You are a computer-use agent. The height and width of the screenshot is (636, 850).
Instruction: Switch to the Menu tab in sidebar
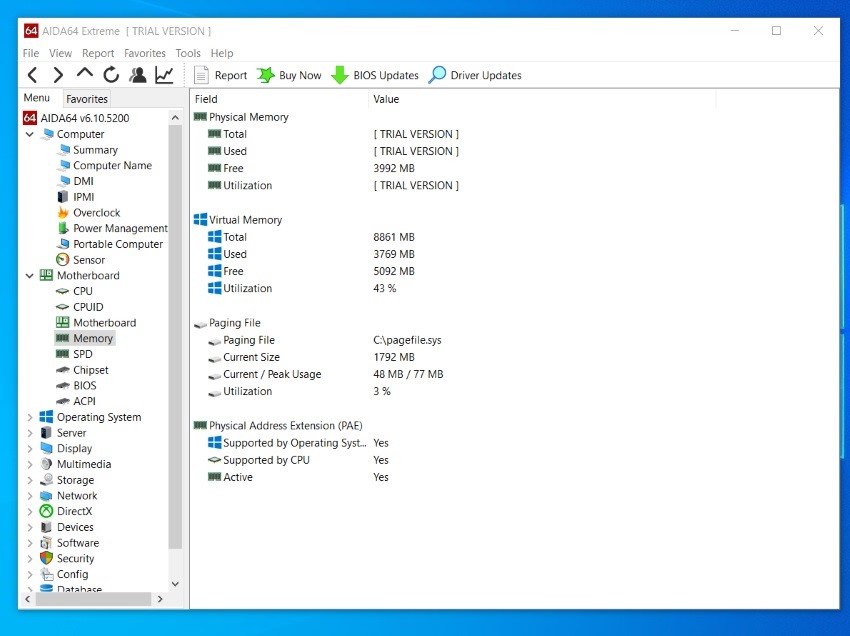(x=37, y=98)
